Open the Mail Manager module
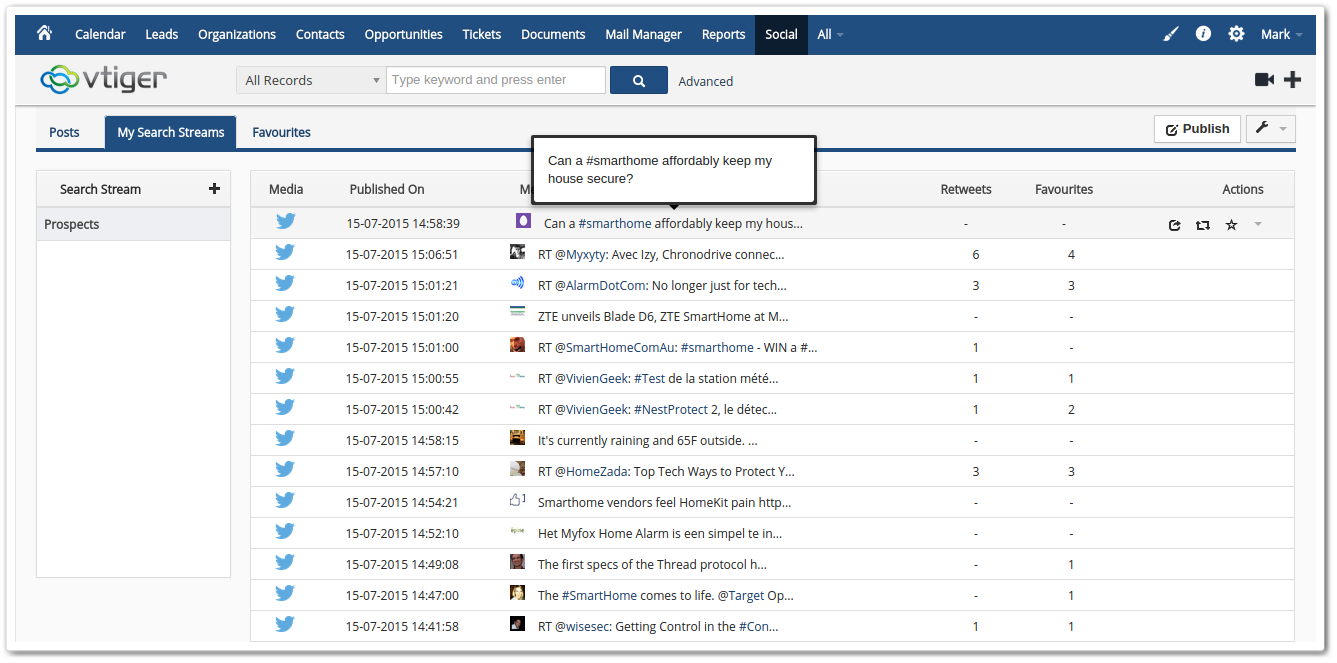Viewport: 1337px width, 663px height. (643, 33)
